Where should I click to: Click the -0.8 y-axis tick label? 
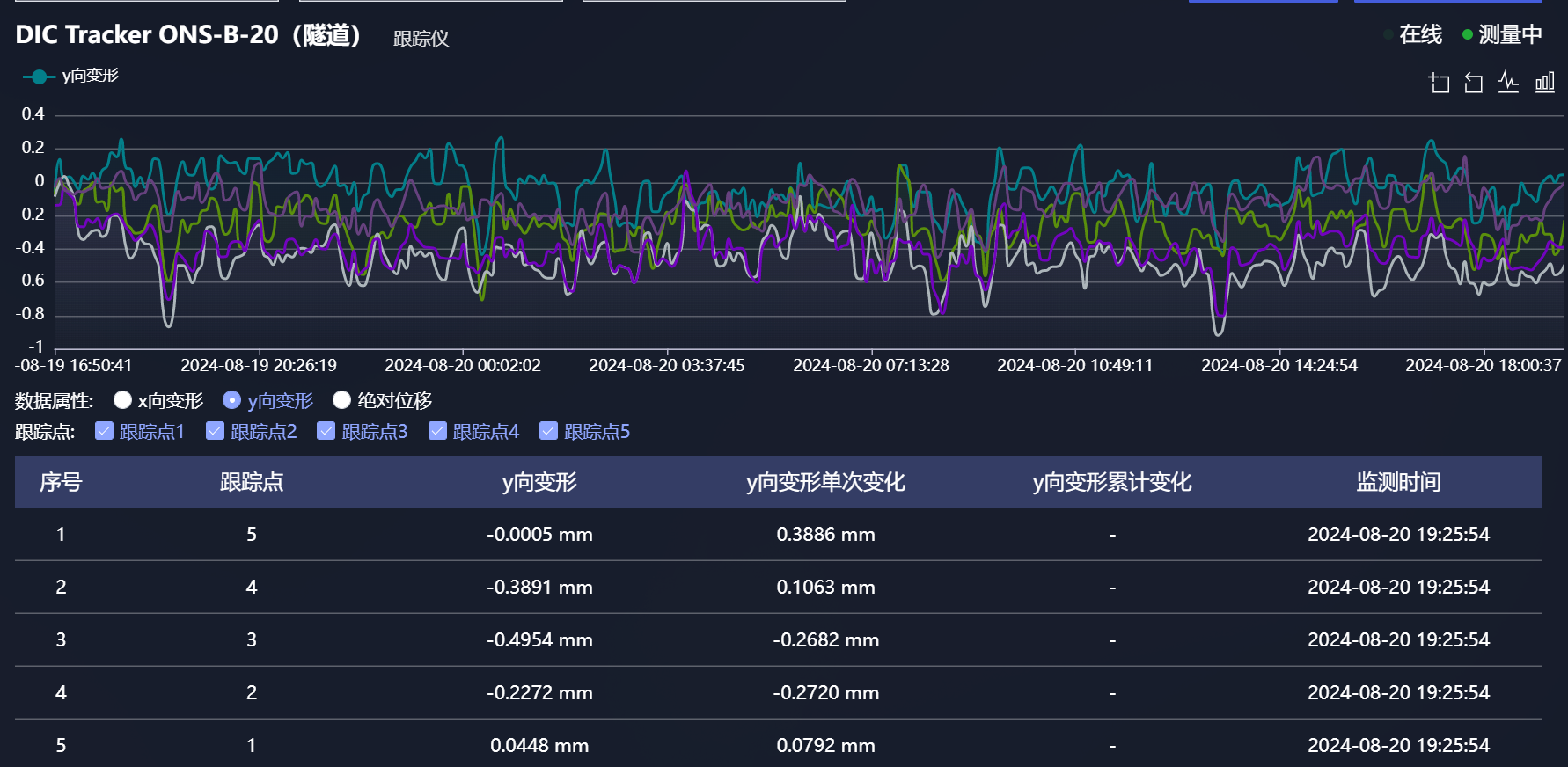[30, 314]
